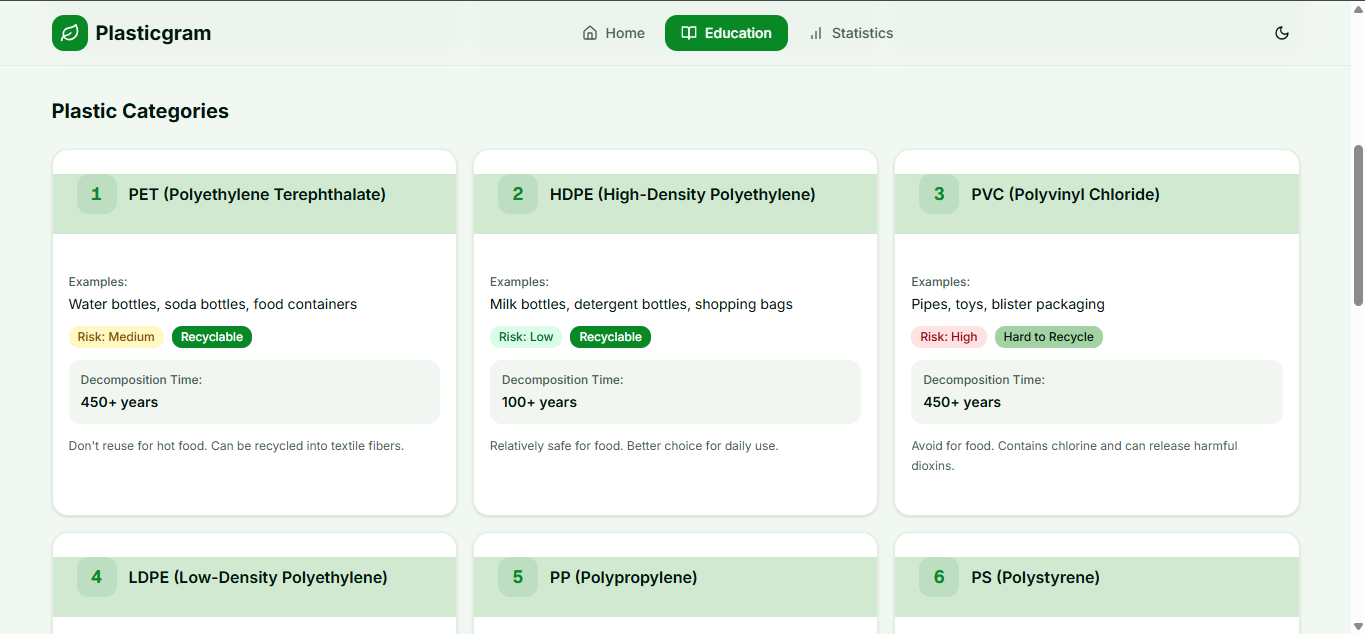This screenshot has width=1365, height=634.
Task: Click the Plastic Categories heading
Action: coord(140,111)
